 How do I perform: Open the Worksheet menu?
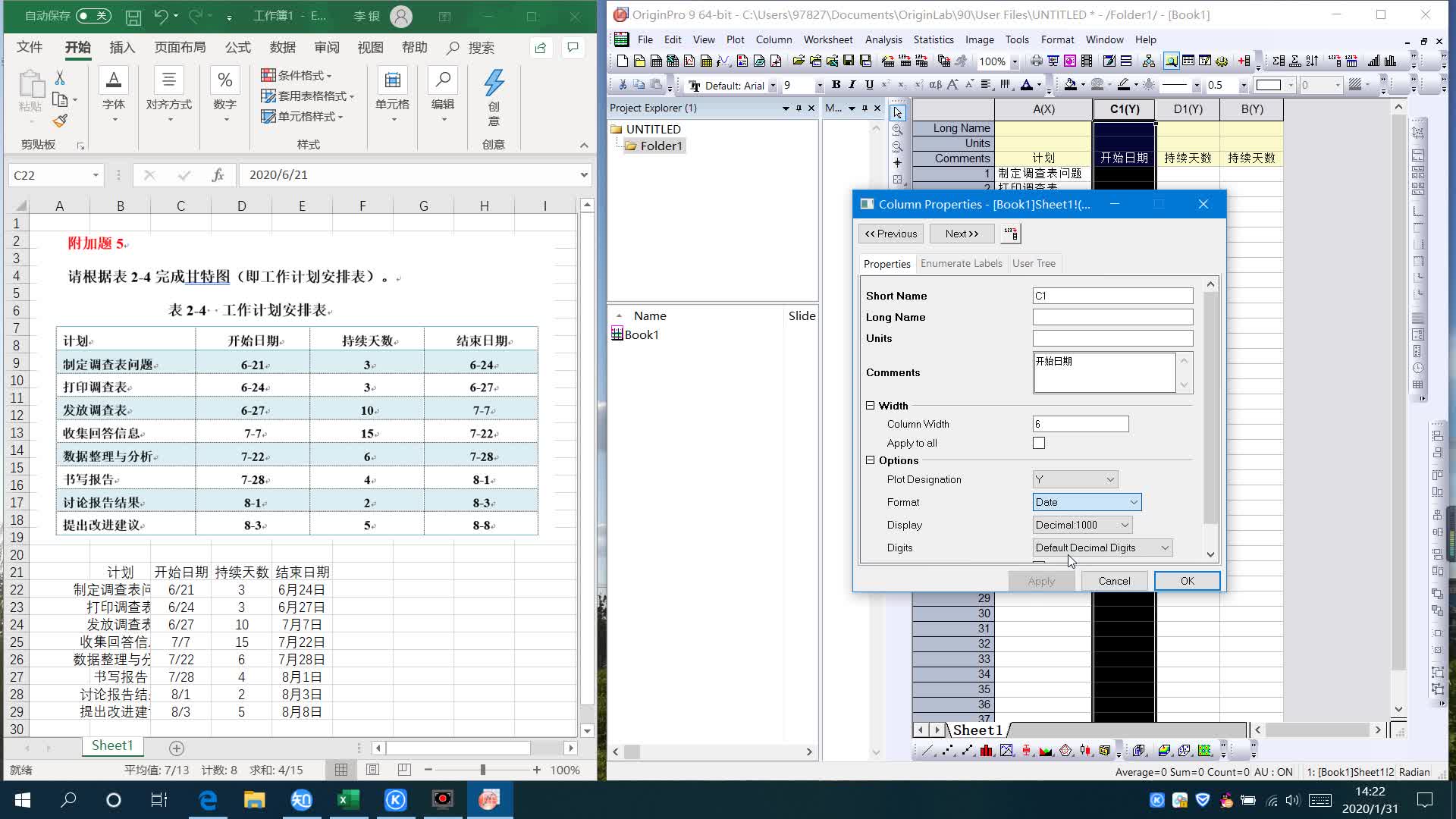point(827,39)
